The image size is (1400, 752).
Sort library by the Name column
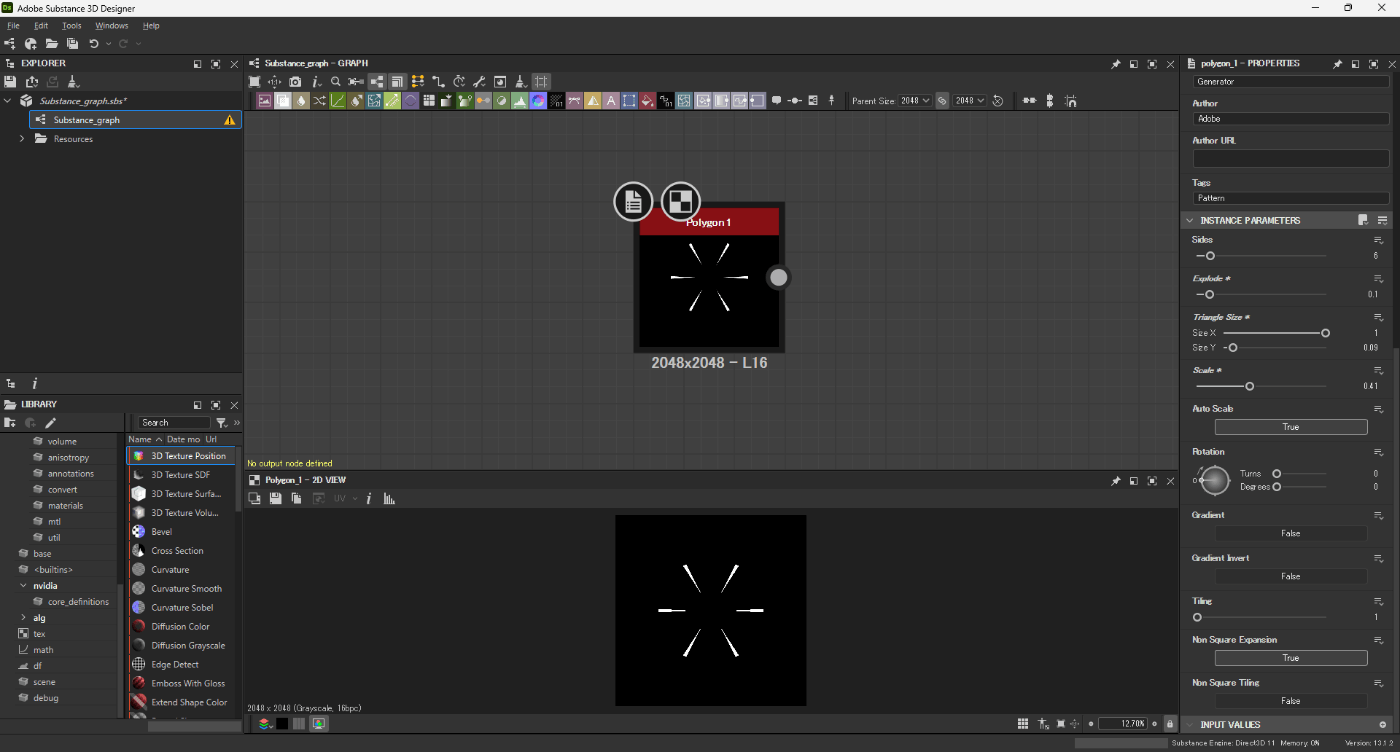coord(140,439)
